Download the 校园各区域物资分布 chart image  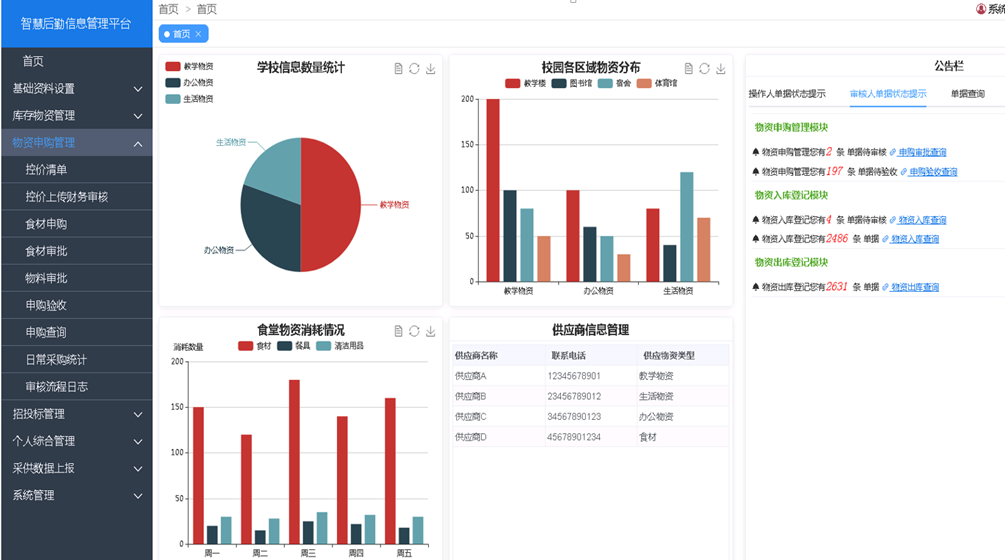721,69
